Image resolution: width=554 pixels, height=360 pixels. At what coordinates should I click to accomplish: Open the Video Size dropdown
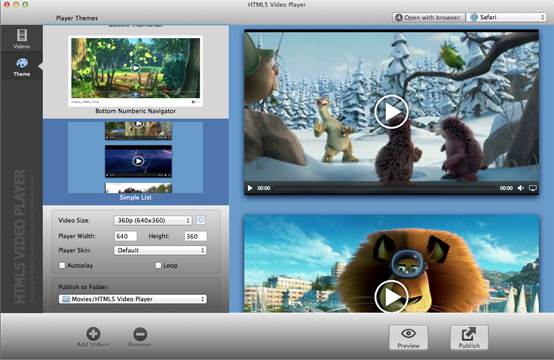(x=153, y=220)
